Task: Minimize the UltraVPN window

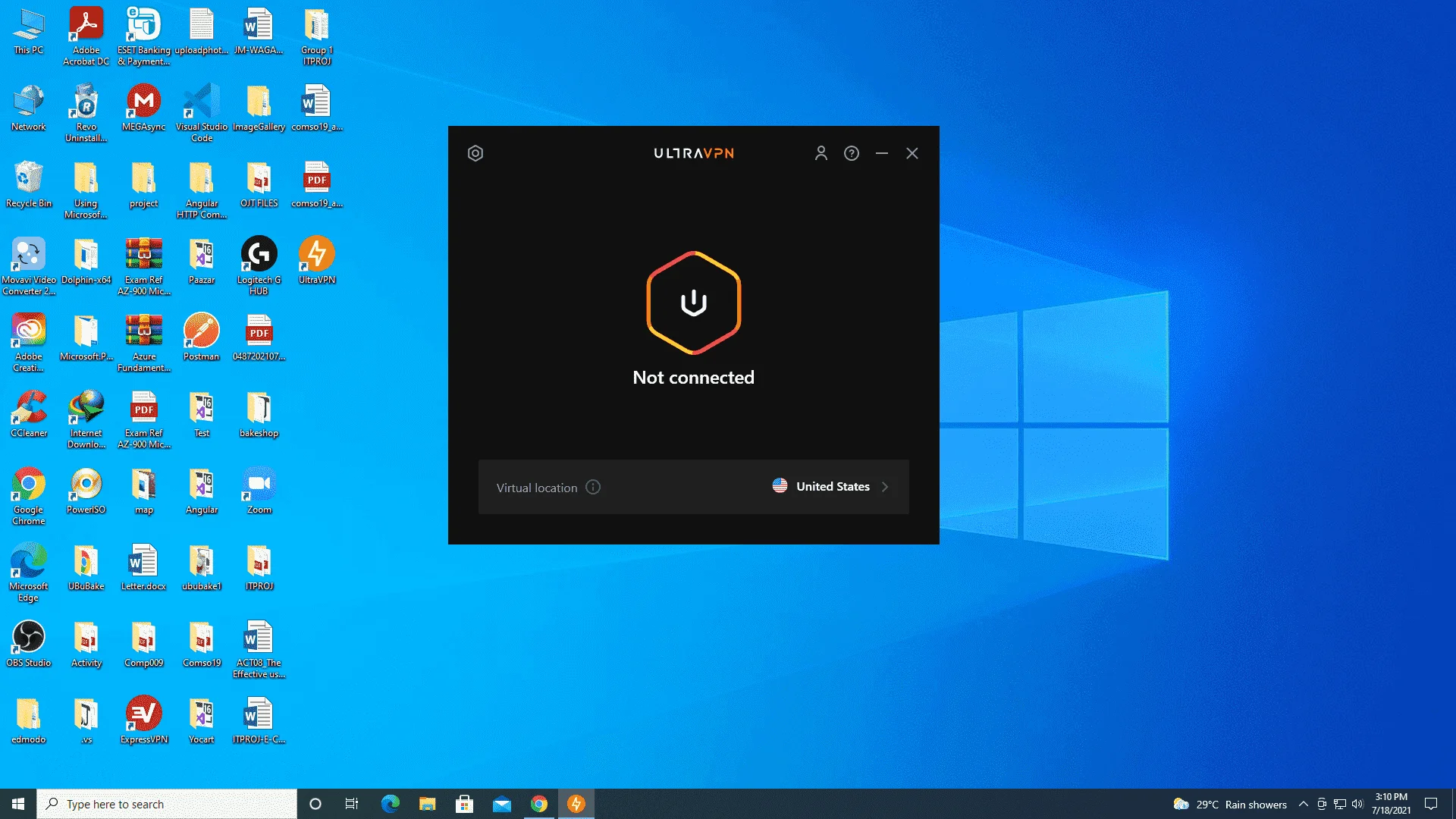Action: 882,153
